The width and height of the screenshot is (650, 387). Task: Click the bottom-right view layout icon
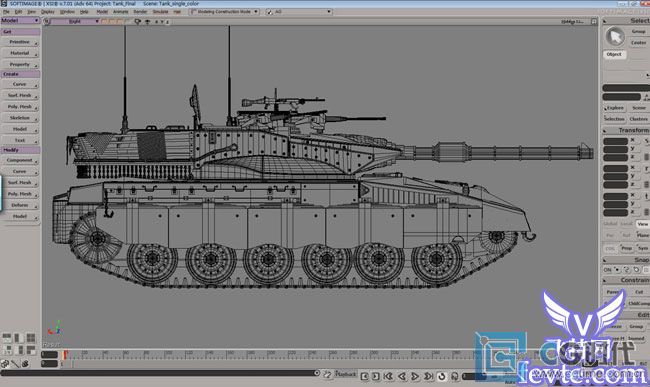[x=31, y=350]
